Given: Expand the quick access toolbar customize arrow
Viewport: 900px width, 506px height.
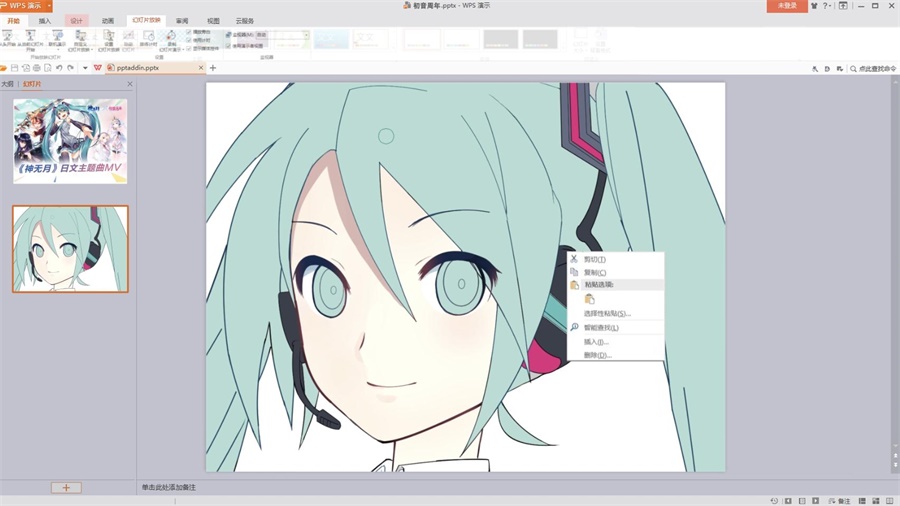Looking at the screenshot, I should click(85, 68).
